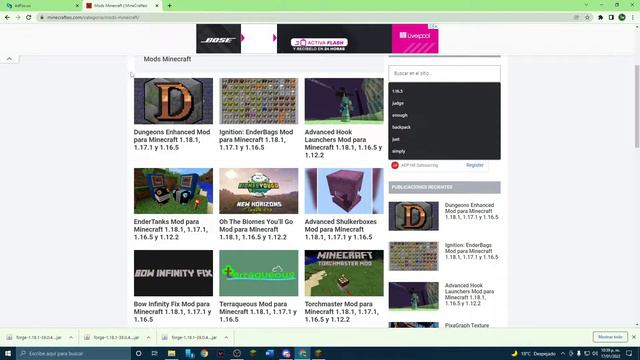Open Terraqueous Mod thumbnail
640x360 pixels.
click(x=259, y=273)
